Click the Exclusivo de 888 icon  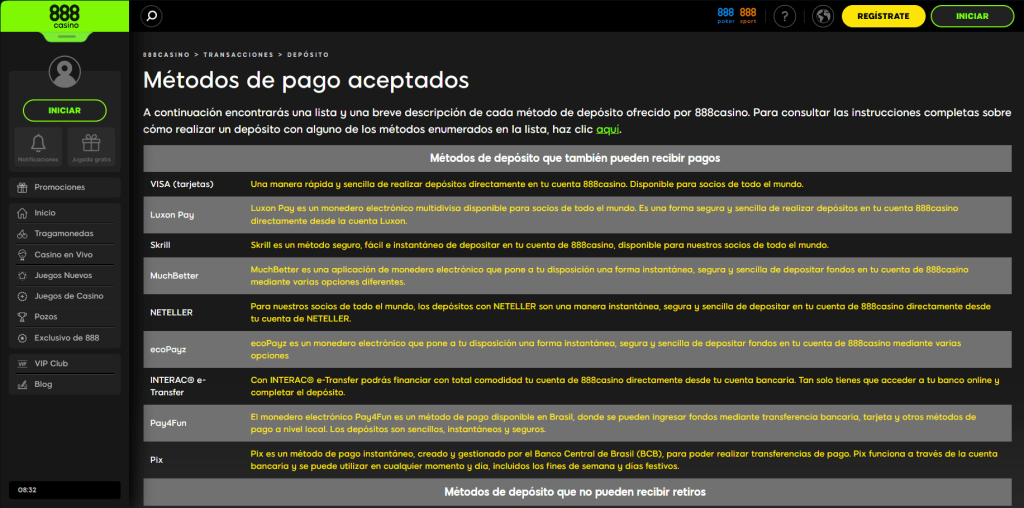(x=22, y=338)
